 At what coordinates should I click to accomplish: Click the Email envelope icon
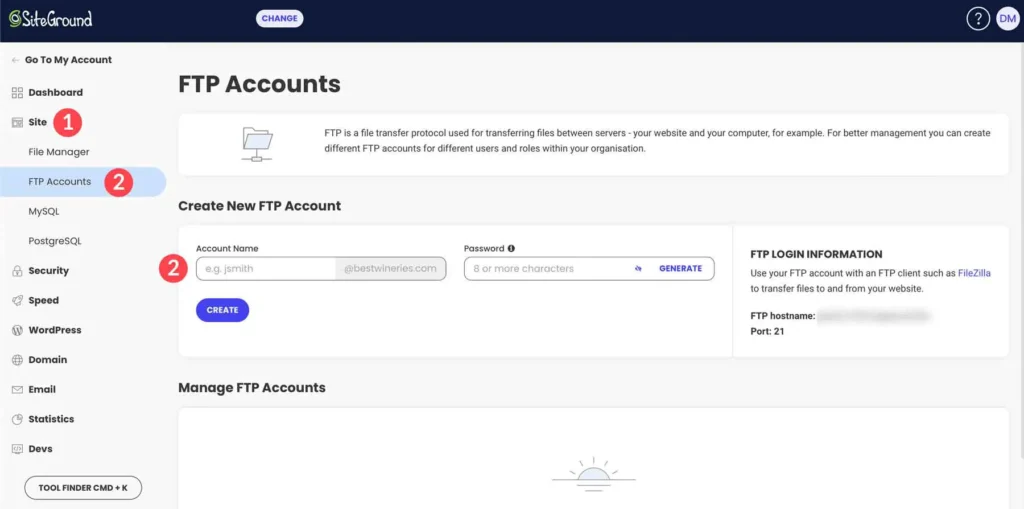point(18,389)
